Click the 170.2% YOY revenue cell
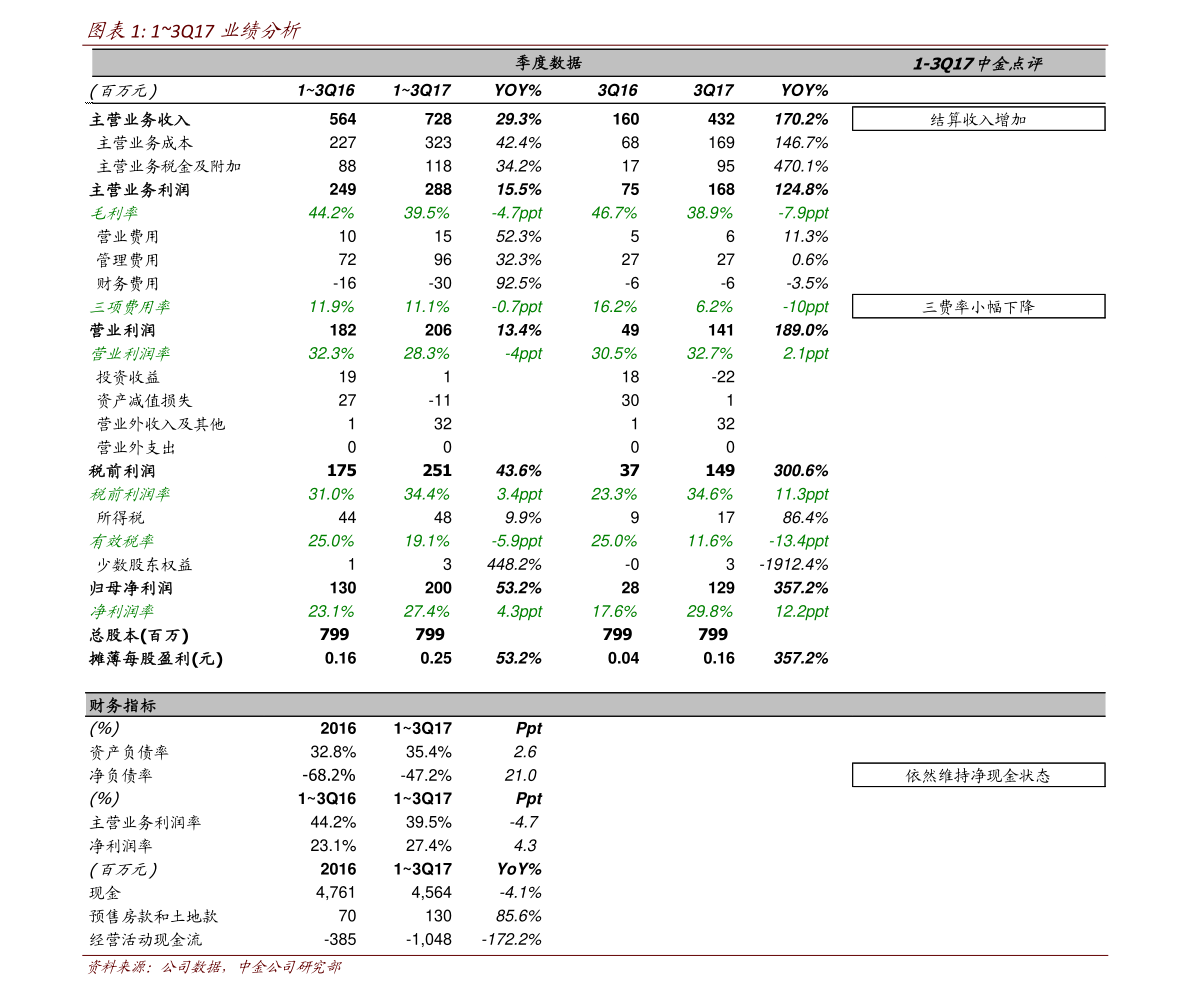Image resolution: width=1191 pixels, height=996 pixels. pyautogui.click(x=801, y=119)
